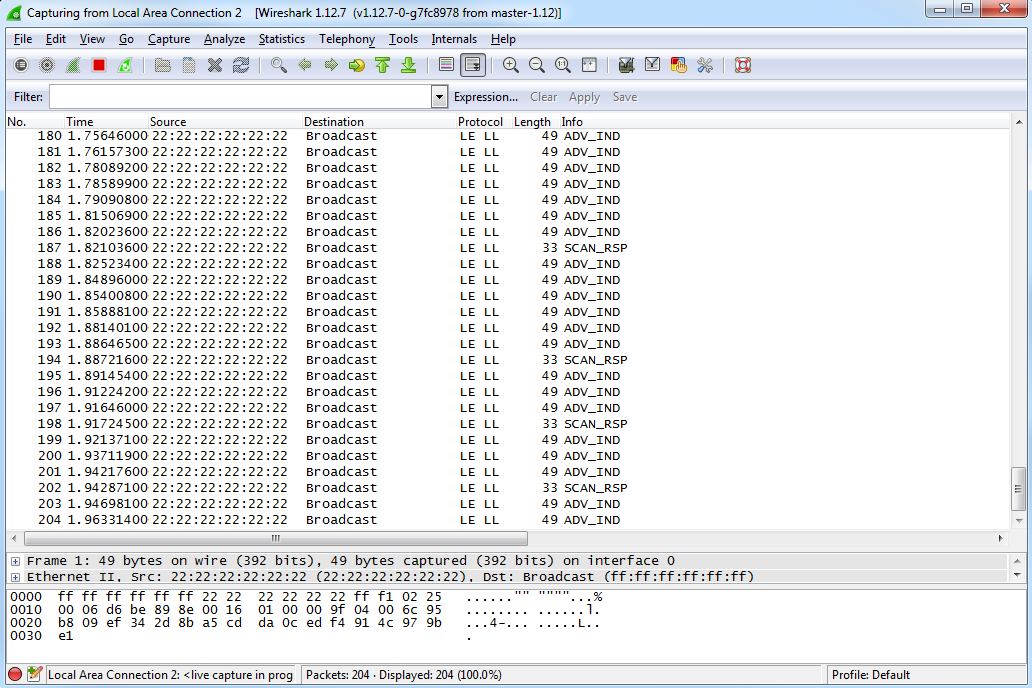Click in the Filter text field

coord(240,97)
